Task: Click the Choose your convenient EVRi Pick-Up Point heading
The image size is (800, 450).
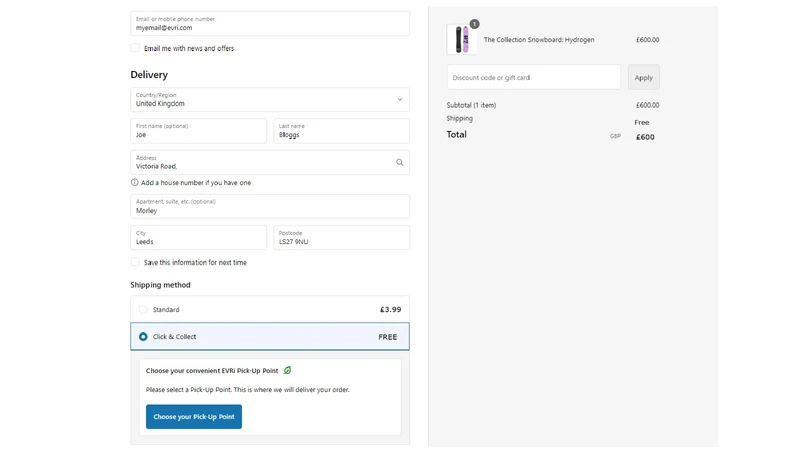Action: 212,370
